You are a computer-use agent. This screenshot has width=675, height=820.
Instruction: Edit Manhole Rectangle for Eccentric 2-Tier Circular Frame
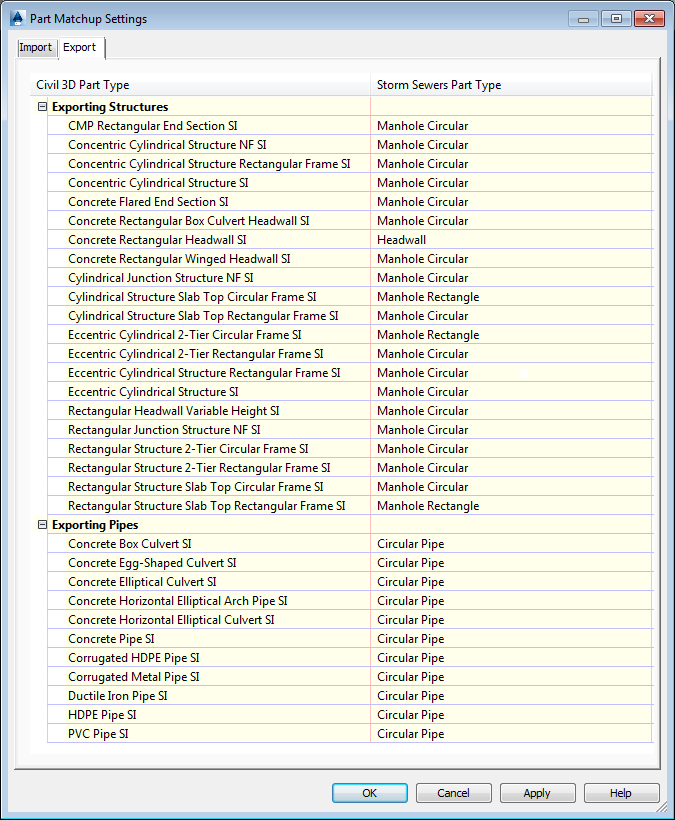511,335
